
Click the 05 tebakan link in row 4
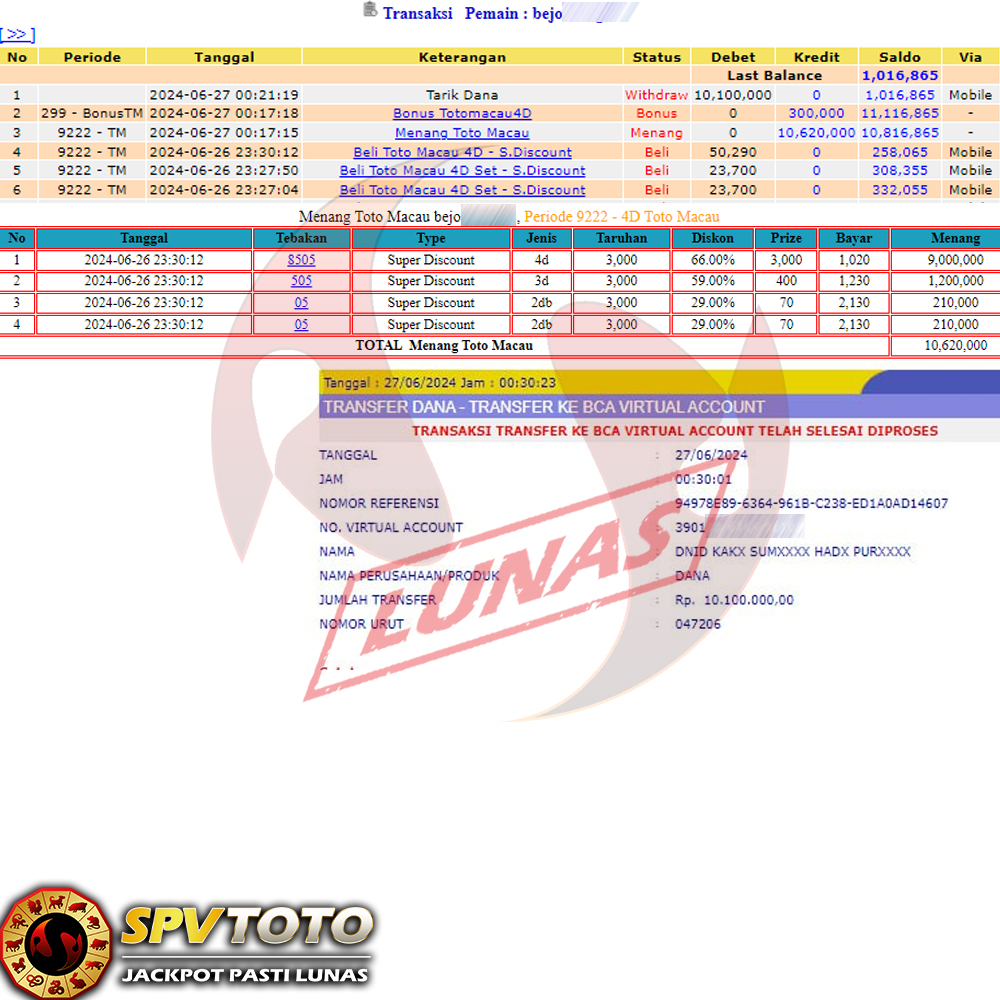(x=301, y=325)
